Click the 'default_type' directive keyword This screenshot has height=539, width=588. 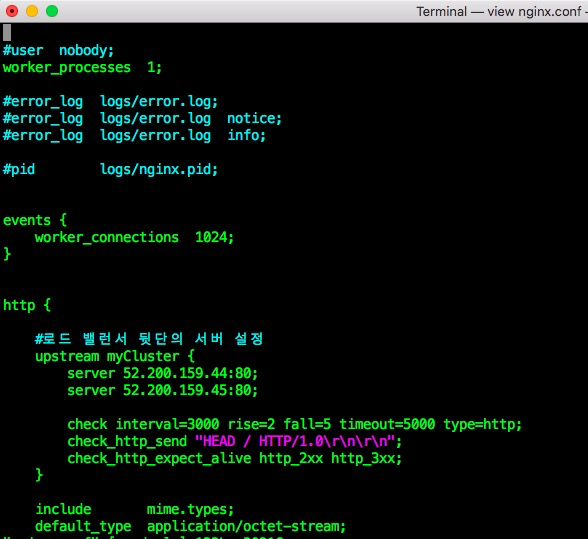(x=83, y=526)
